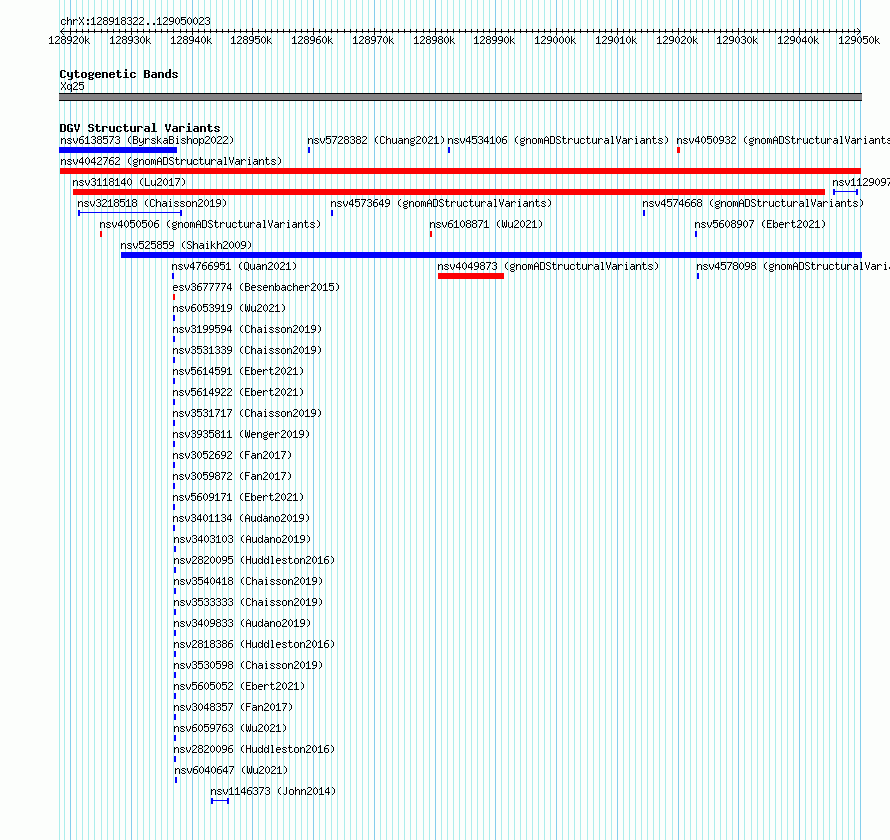Open nsv4042762 (gnomADStructuralVariants) label

pos(171,161)
